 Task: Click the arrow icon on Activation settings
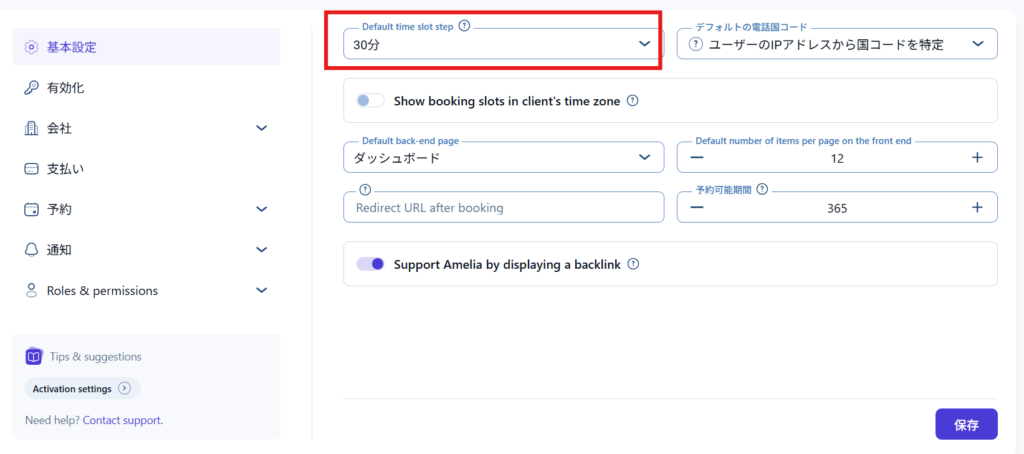pyautogui.click(x=124, y=388)
